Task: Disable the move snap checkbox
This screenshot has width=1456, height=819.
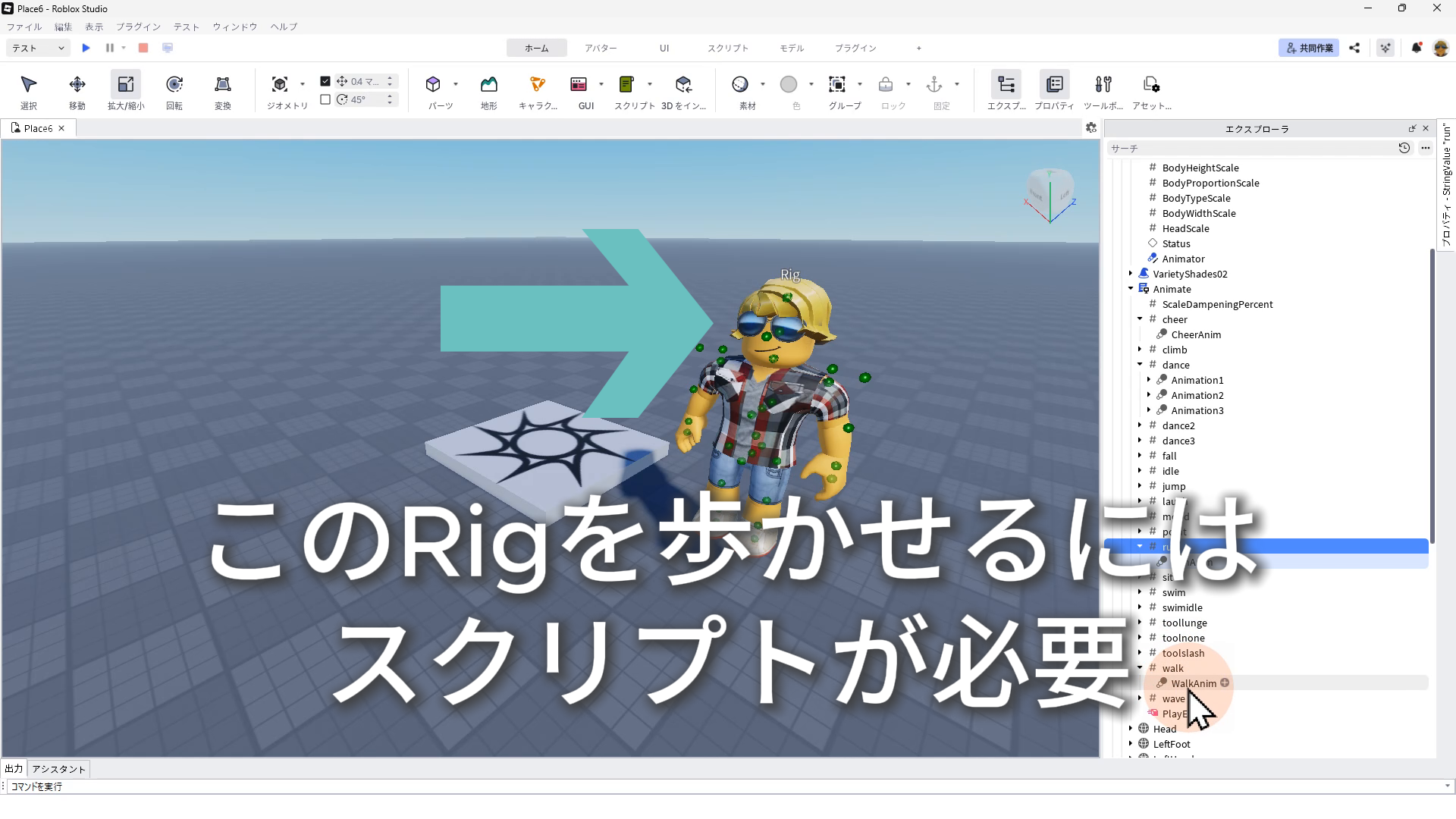Action: (325, 81)
